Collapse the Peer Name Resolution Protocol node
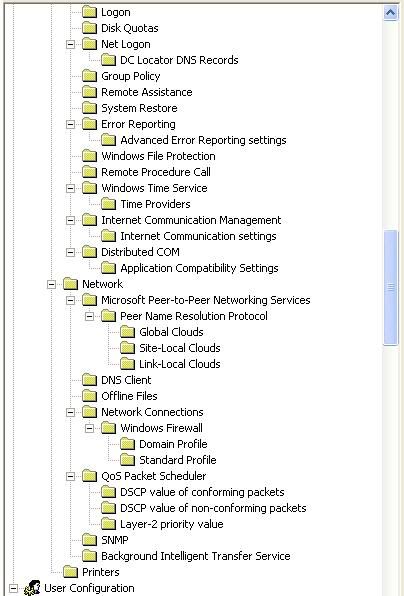Image resolution: width=404 pixels, height=596 pixels. [89, 316]
